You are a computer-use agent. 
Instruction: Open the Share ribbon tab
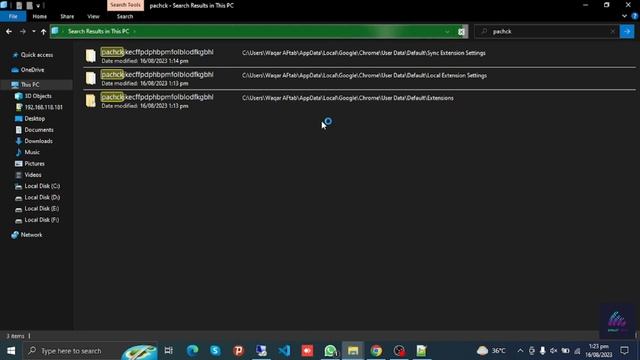click(x=67, y=17)
